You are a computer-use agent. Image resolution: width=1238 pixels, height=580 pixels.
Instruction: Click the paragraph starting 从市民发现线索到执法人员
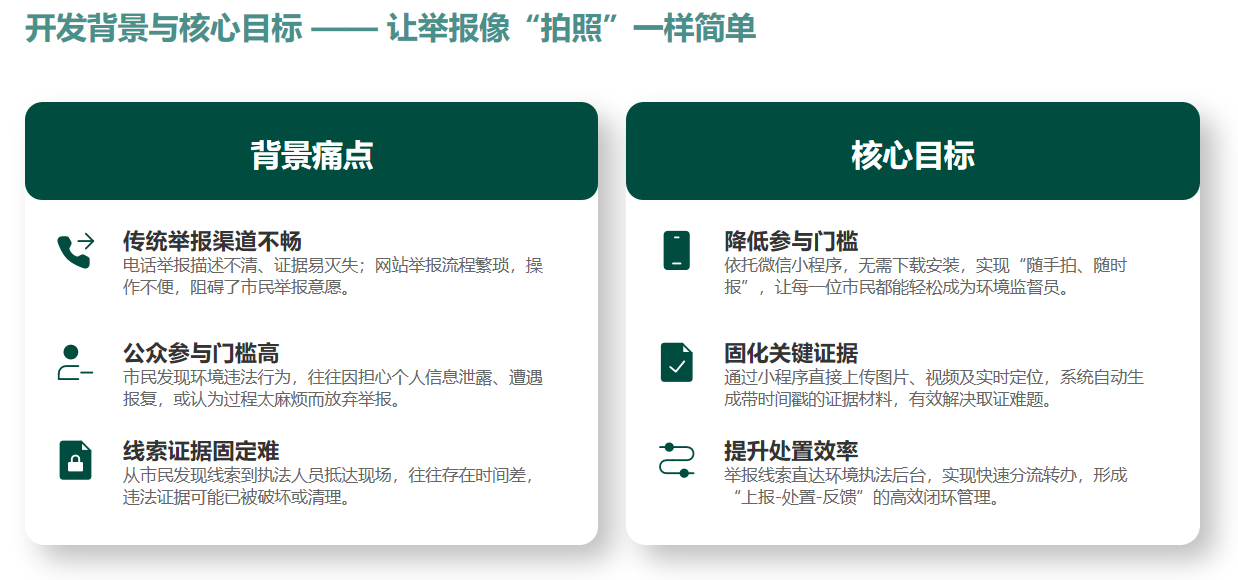point(329,486)
